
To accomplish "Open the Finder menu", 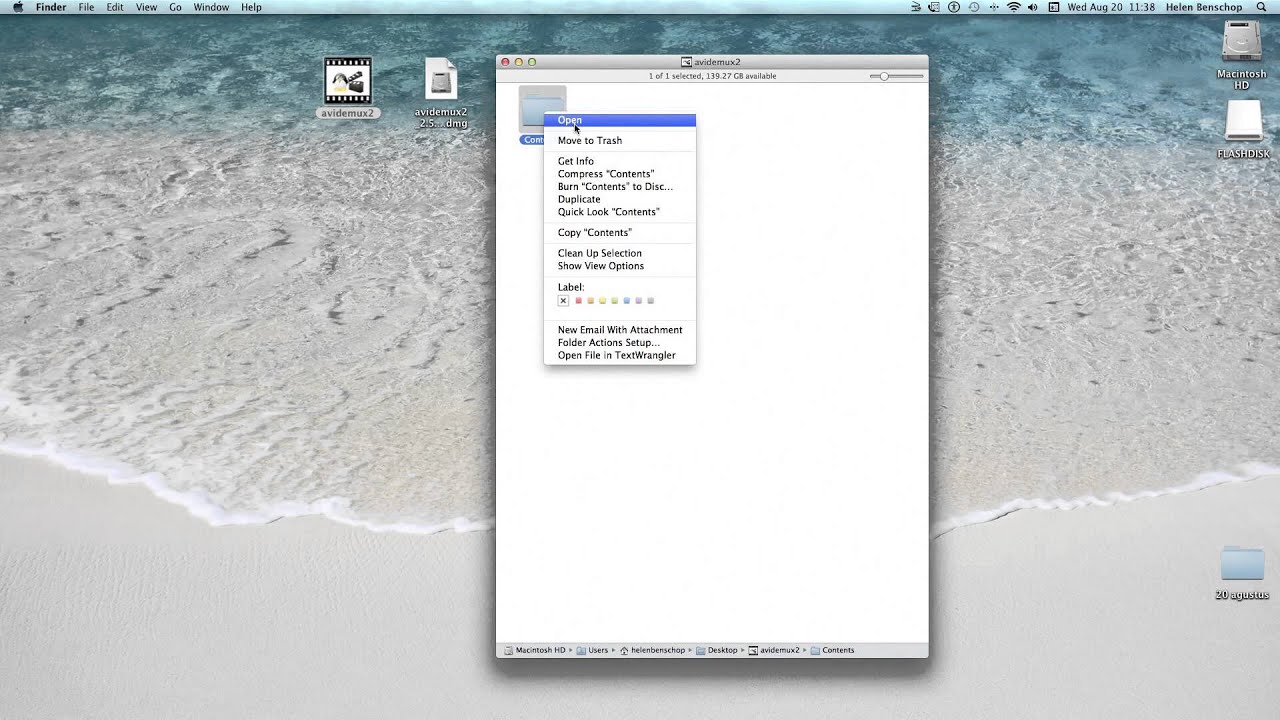I will pyautogui.click(x=51, y=7).
